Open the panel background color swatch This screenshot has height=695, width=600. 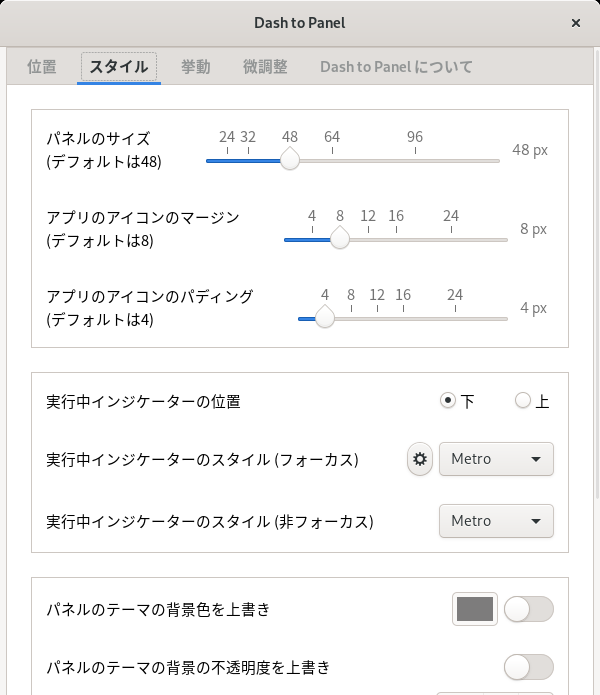[x=475, y=609]
